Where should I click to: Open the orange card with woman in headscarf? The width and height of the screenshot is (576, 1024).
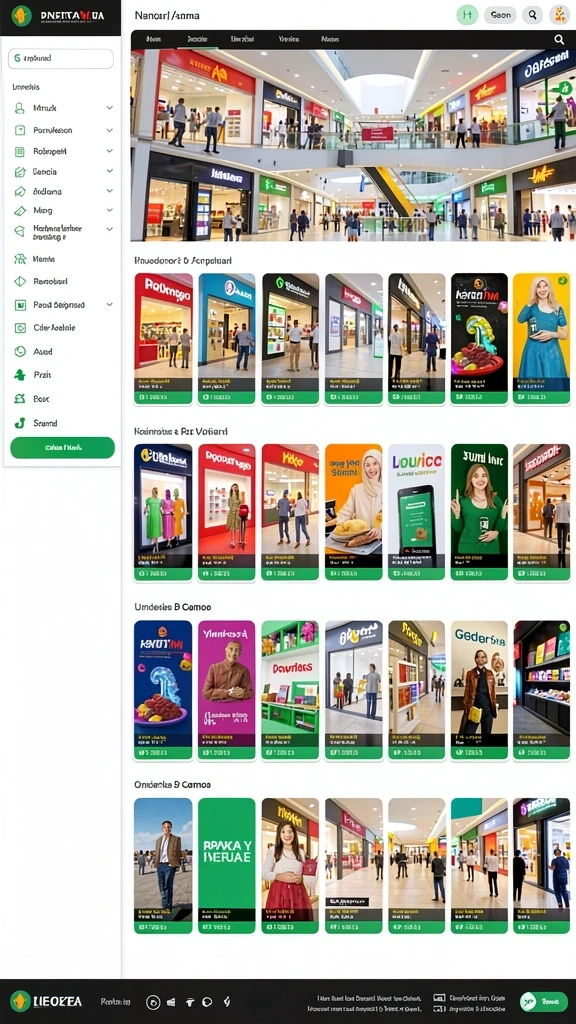tap(353, 512)
